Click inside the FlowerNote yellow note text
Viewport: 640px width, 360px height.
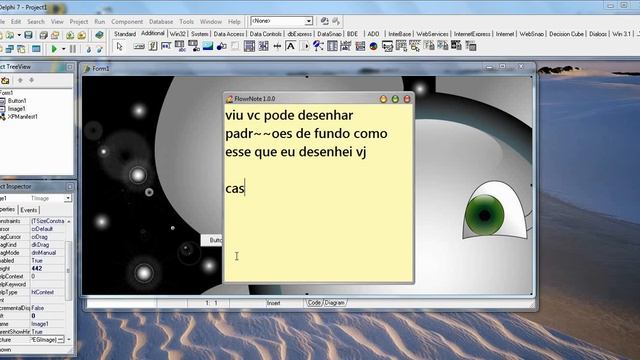[318, 194]
